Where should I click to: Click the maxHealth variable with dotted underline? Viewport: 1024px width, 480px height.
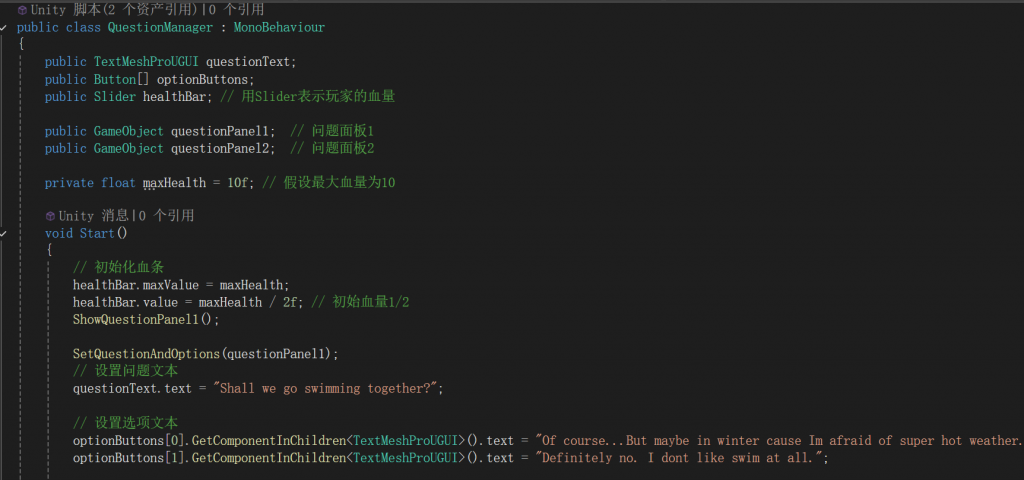point(174,183)
